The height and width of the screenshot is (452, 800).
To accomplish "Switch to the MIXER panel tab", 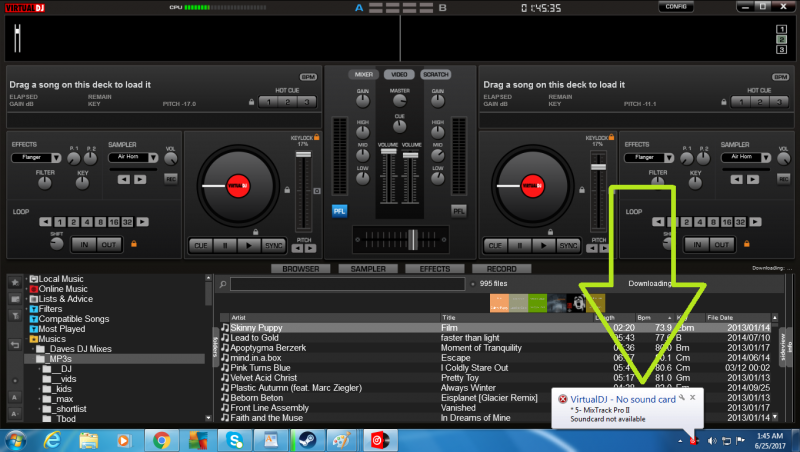I will click(364, 74).
